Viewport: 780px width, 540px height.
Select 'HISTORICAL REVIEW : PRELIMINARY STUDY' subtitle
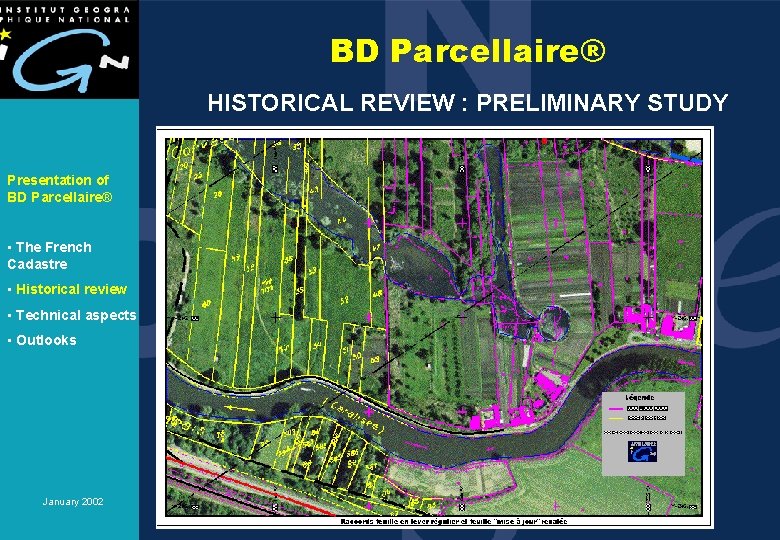(468, 102)
